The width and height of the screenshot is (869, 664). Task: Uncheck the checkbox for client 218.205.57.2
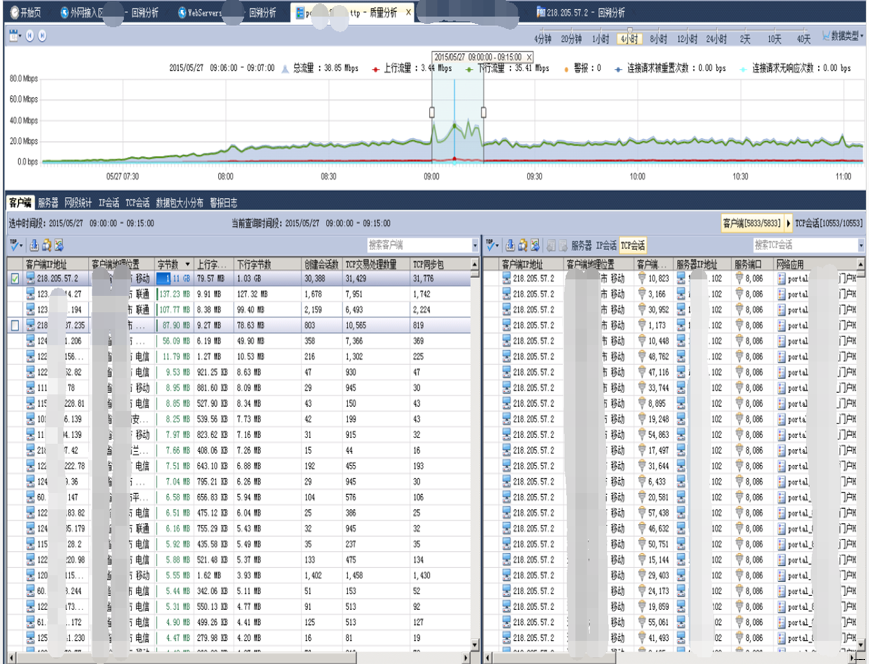14,279
